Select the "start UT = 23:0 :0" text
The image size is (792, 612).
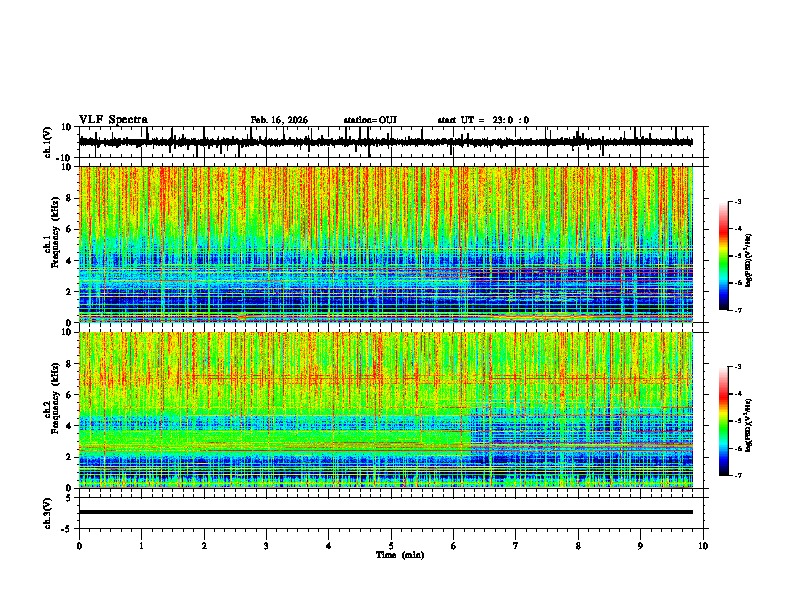483,120
